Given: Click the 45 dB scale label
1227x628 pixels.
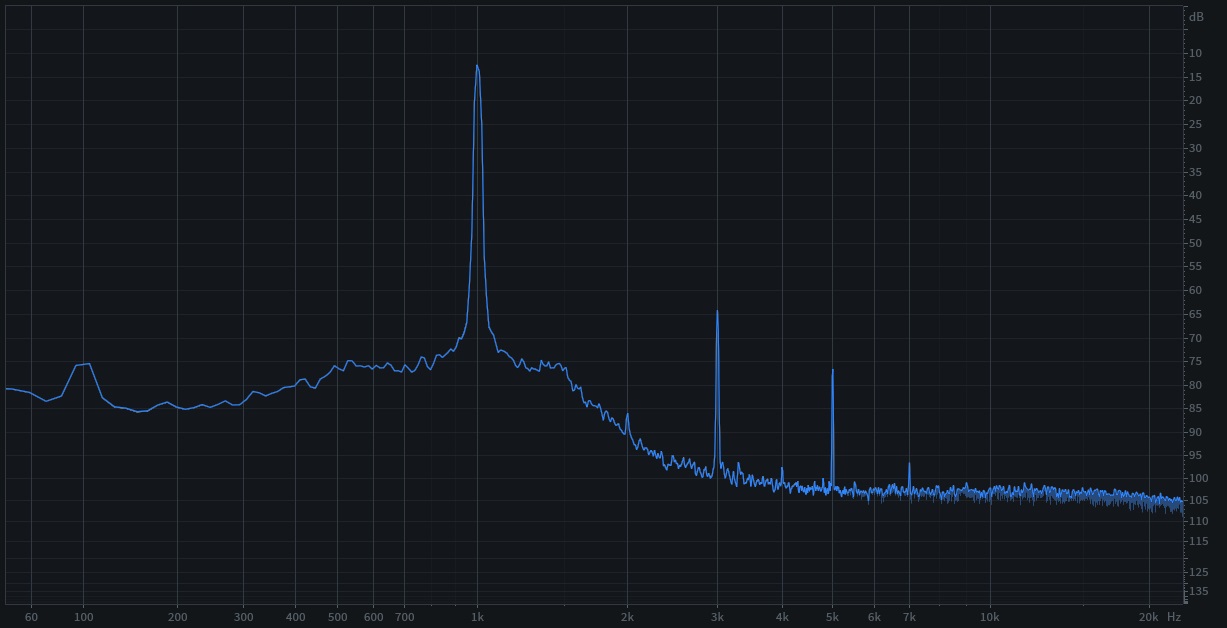Looking at the screenshot, I should [1195, 220].
